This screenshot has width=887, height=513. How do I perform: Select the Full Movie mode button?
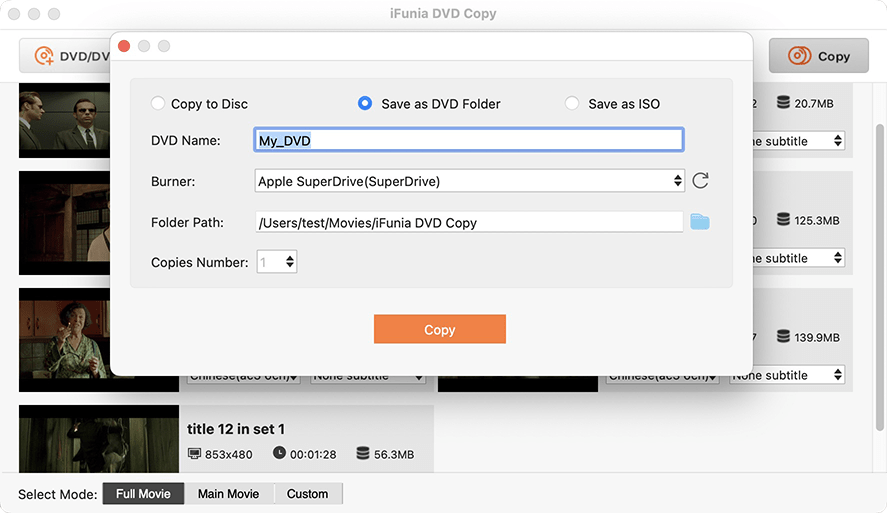143,494
